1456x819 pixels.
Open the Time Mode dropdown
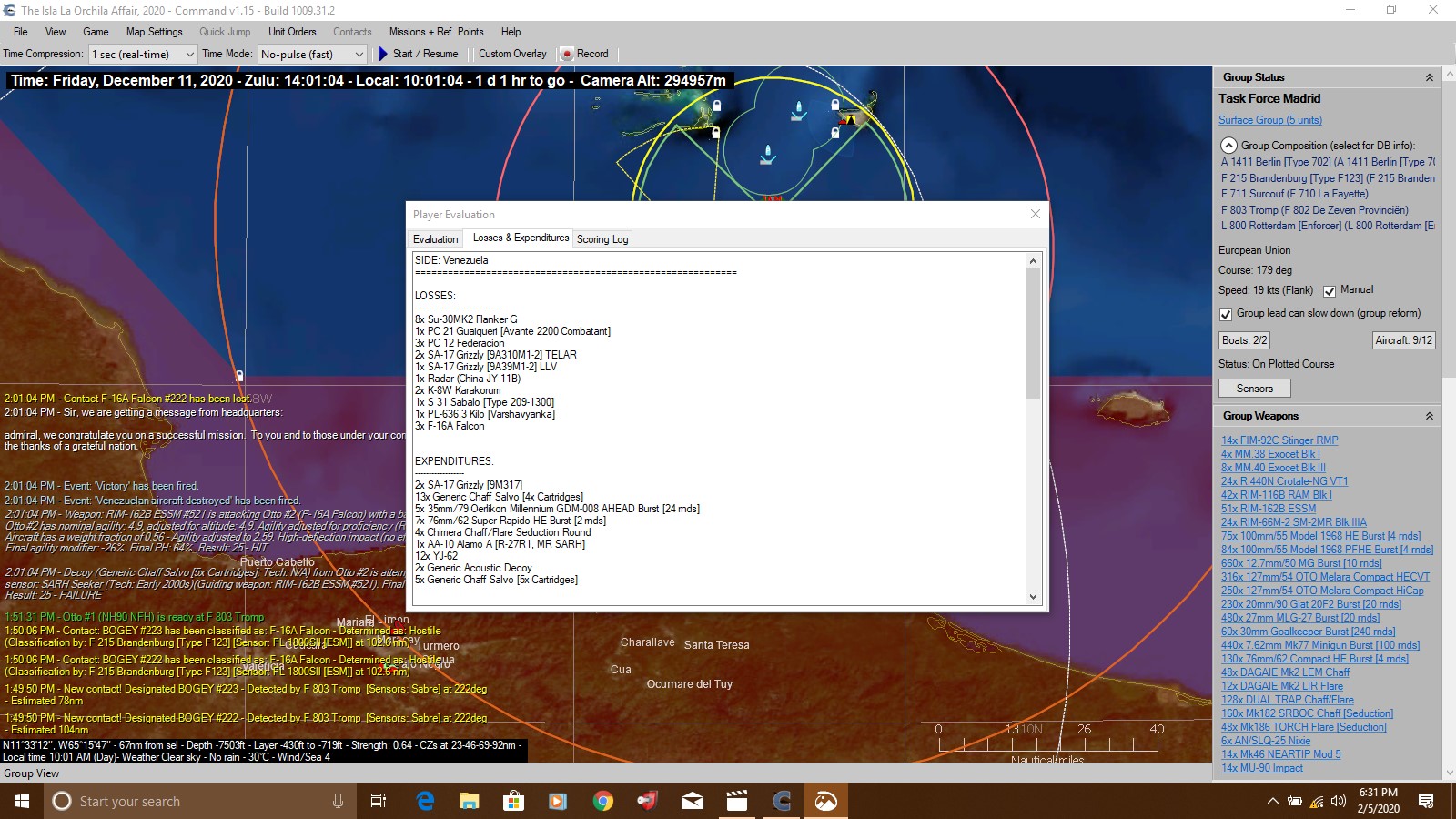click(312, 54)
